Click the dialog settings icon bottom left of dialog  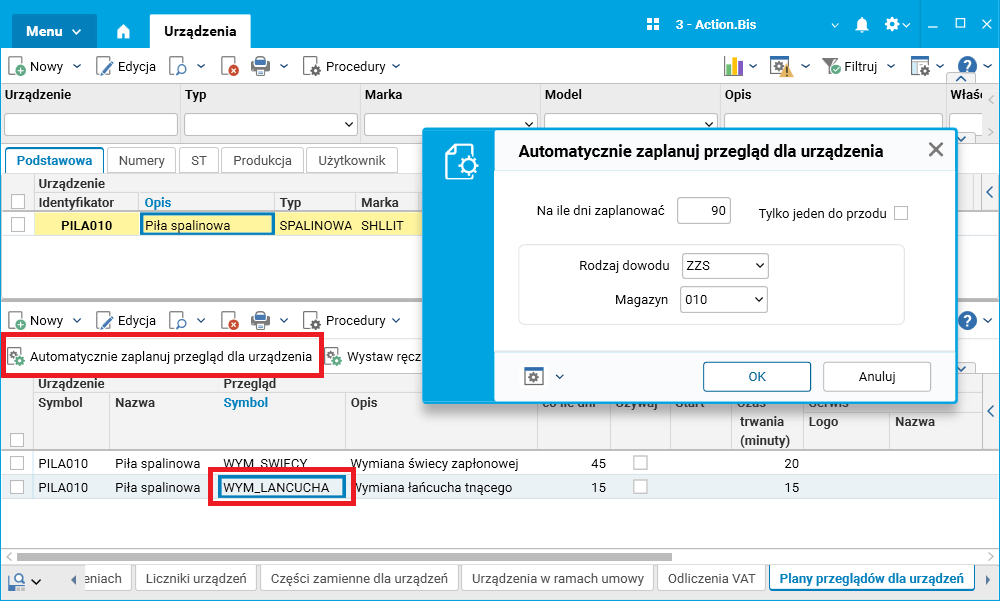[534, 376]
